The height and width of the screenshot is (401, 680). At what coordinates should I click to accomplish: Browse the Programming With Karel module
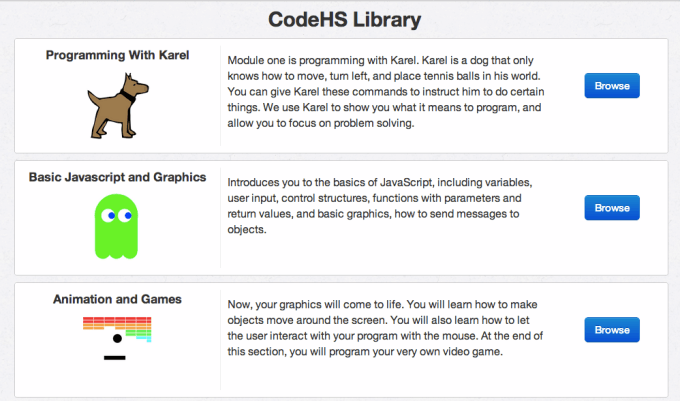[611, 86]
